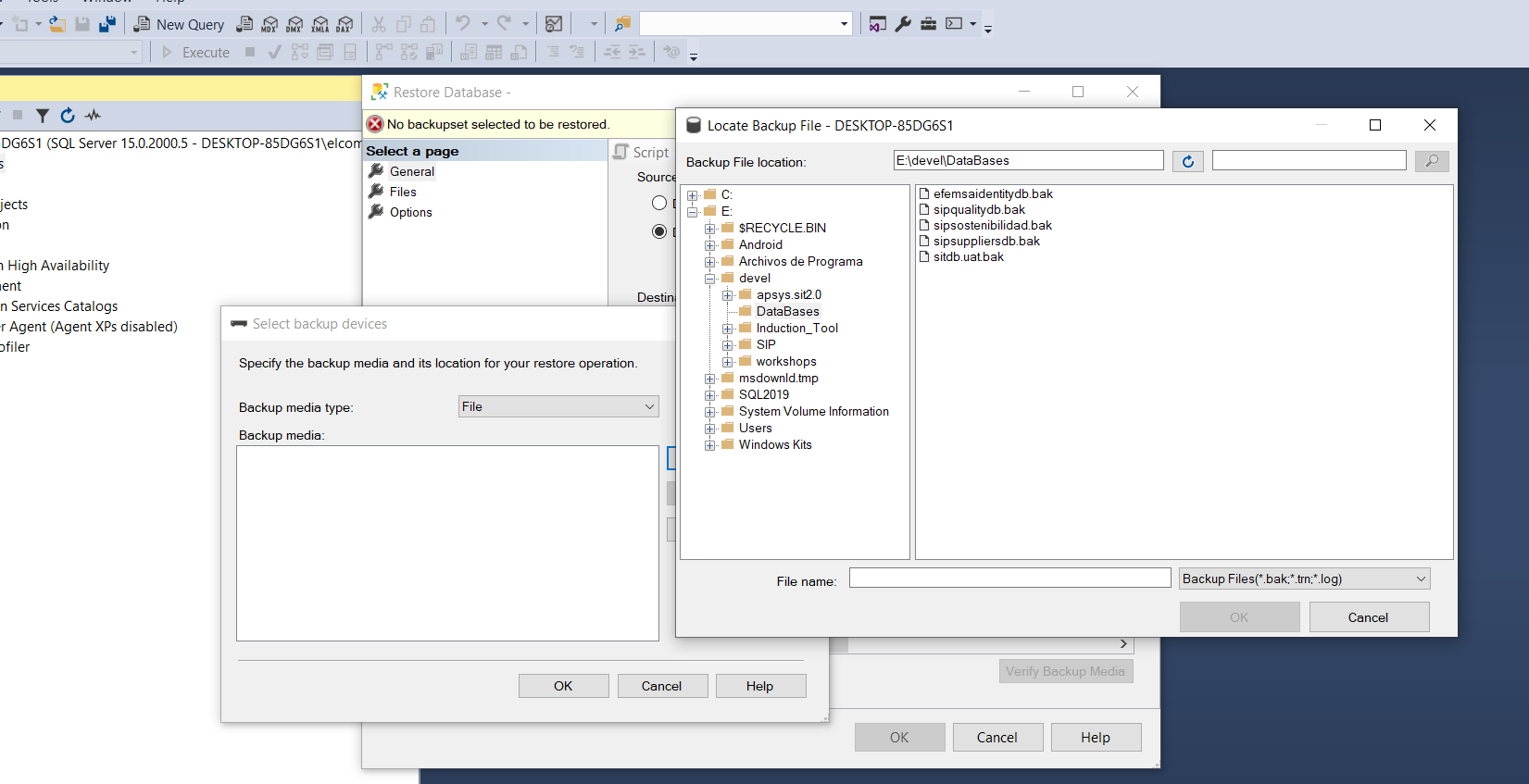Expand the SQL2019 folder in the tree

click(710, 395)
